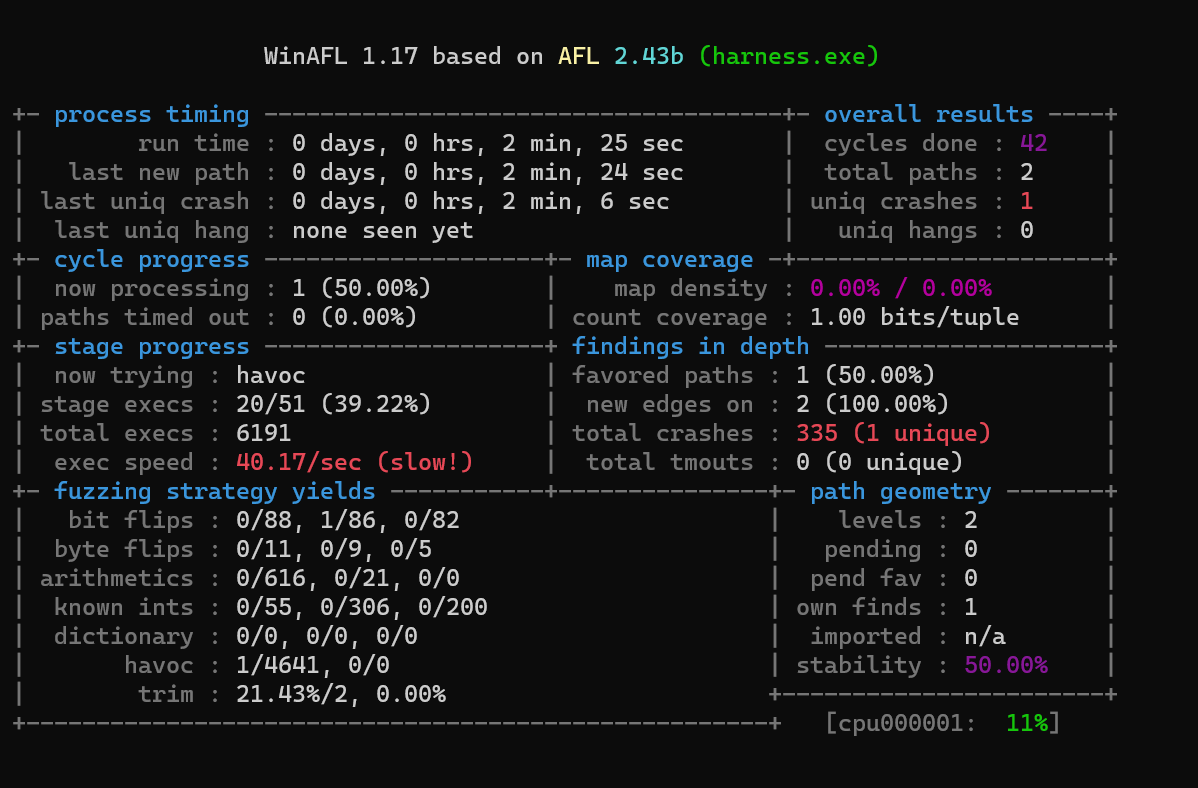Click the map coverage section header

click(669, 260)
